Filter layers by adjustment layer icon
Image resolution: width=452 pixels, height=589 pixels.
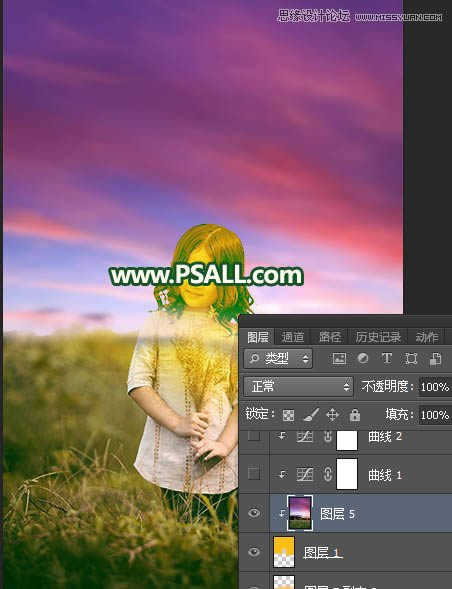coord(363,358)
